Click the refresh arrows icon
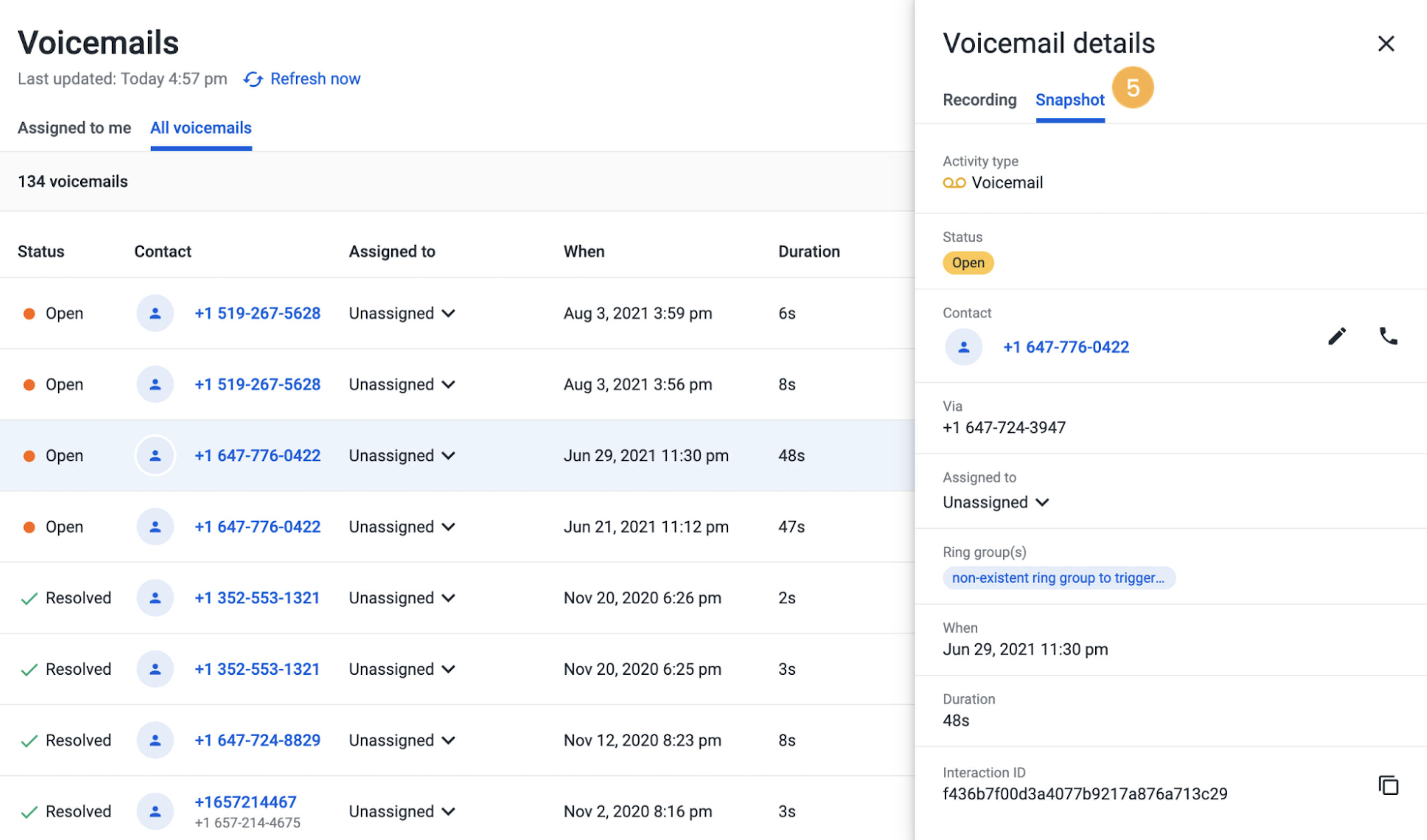The width and height of the screenshot is (1427, 840). 253,79
